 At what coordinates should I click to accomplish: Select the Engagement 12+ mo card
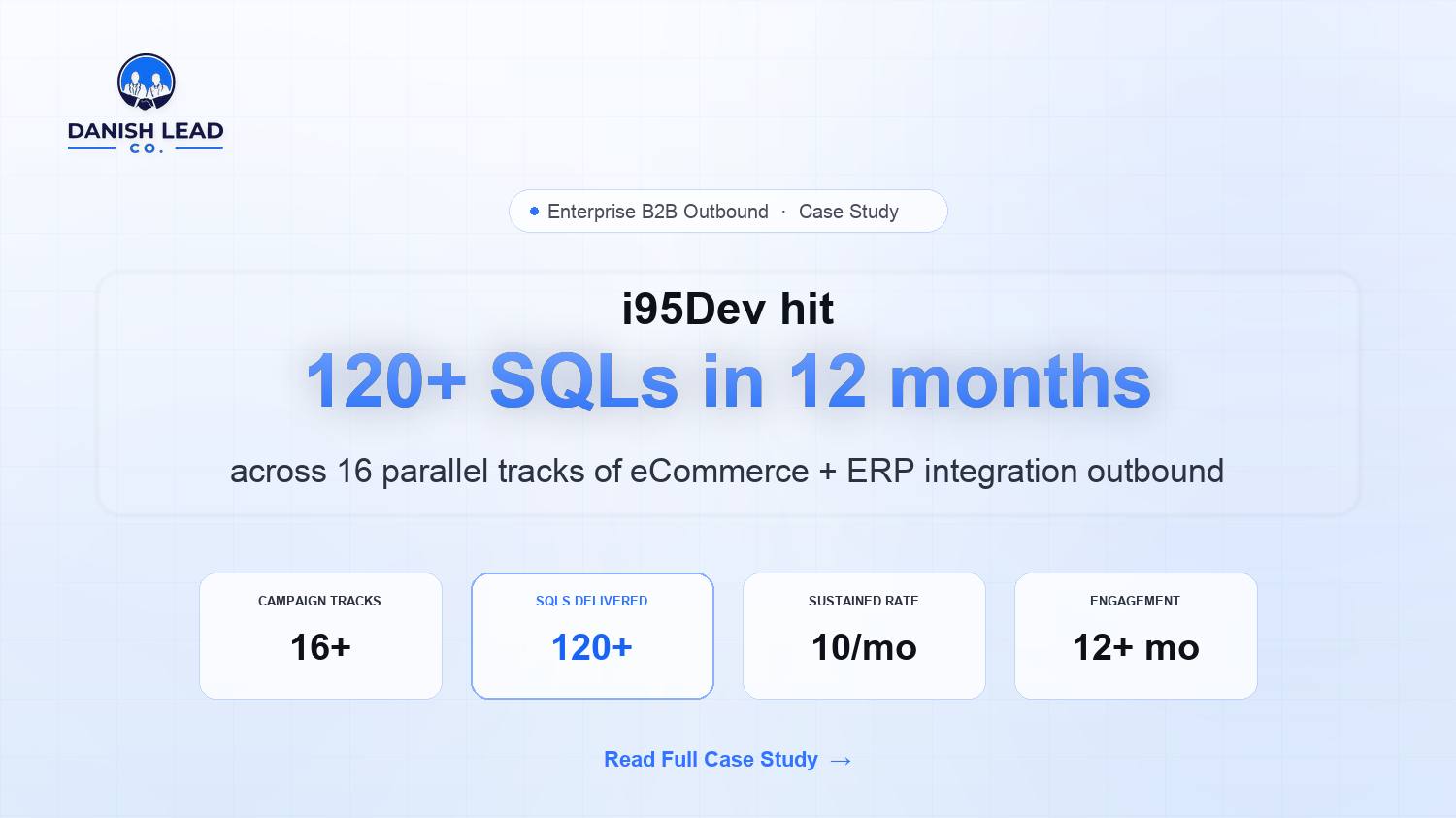[1136, 636]
